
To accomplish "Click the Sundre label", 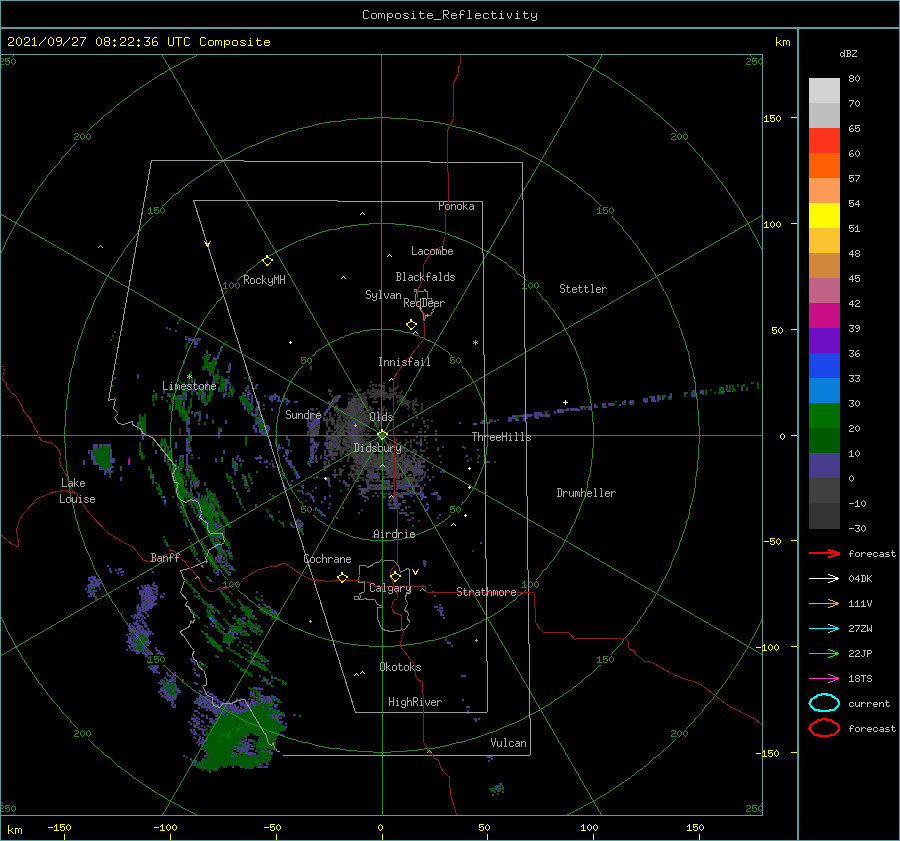I will tap(303, 414).
